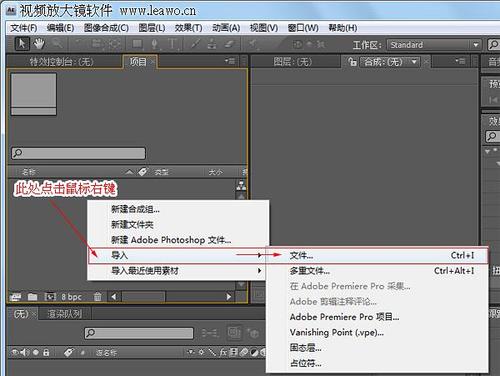500x376 pixels.
Task: Open the flowchart view icon in Project panel
Action: pos(241,185)
